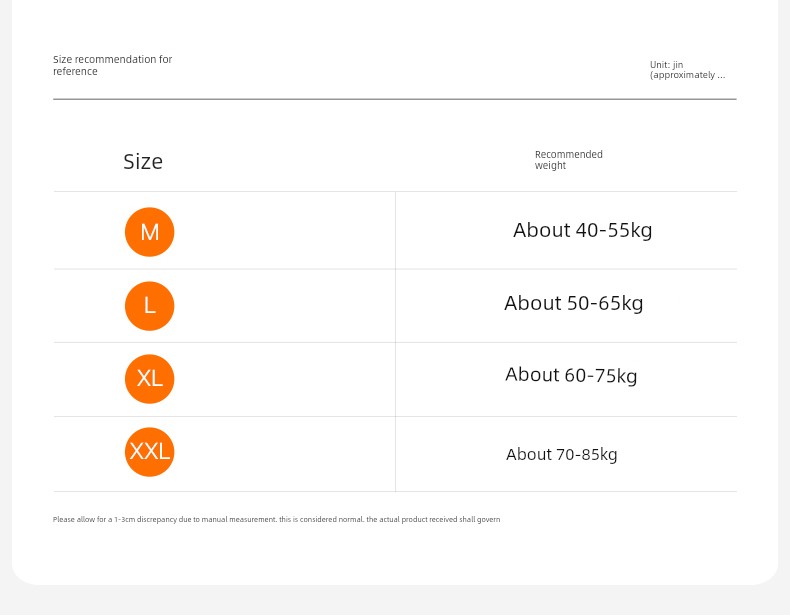Click the measurement discrepancy disclaimer text
This screenshot has width=790, height=615.
[277, 519]
